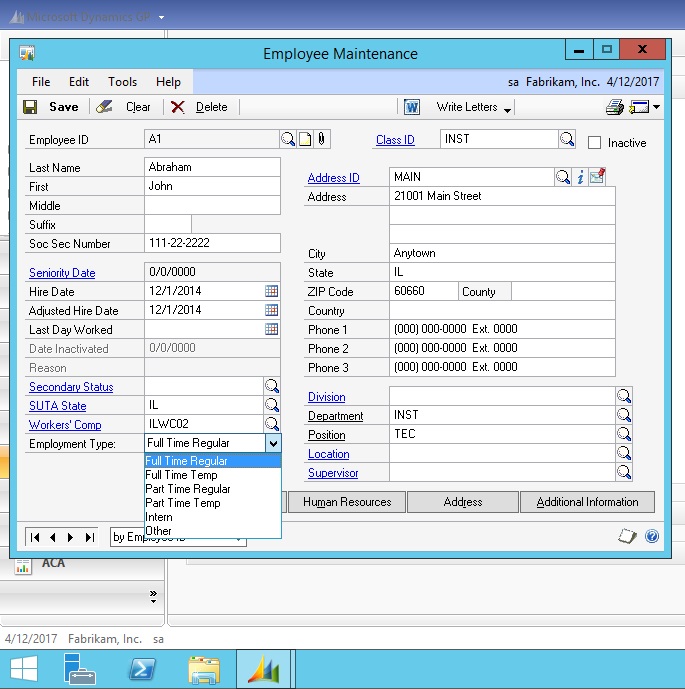The height and width of the screenshot is (689, 685).
Task: Open the Help menu
Action: click(x=168, y=82)
